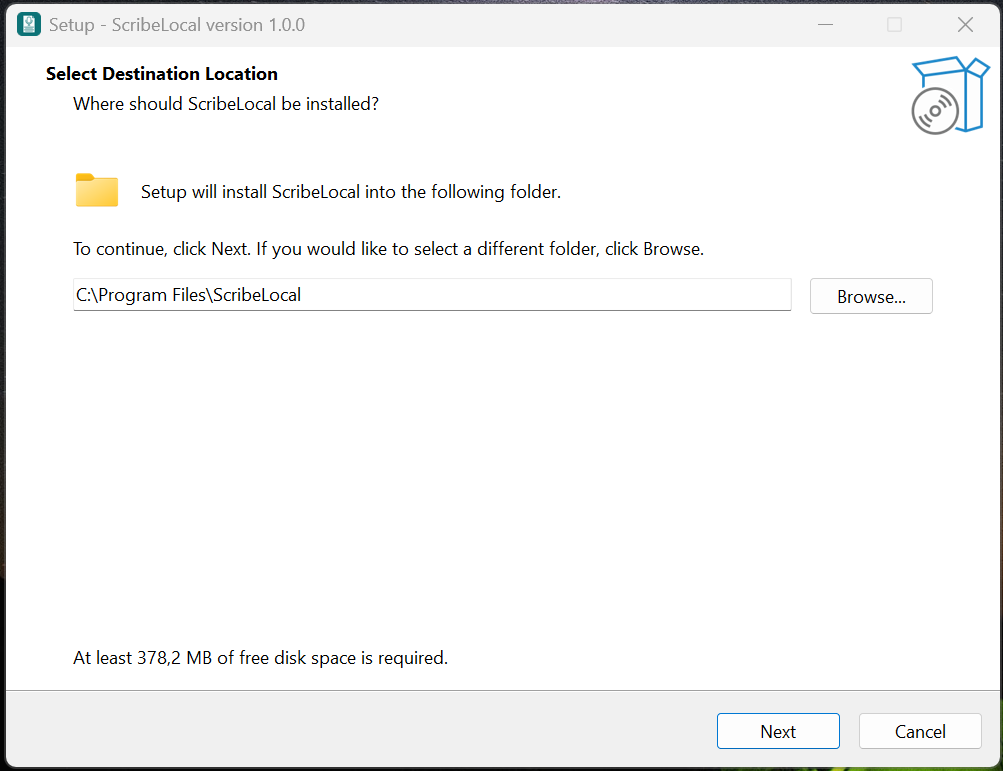
Task: Click Next to continue installation
Action: click(778, 731)
